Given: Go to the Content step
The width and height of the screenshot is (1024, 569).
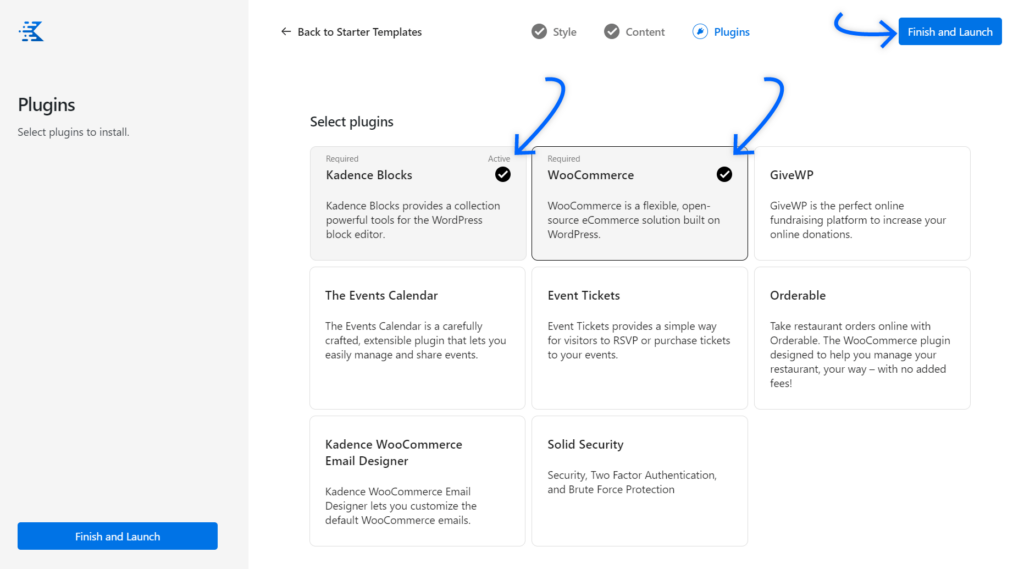Looking at the screenshot, I should click(634, 31).
